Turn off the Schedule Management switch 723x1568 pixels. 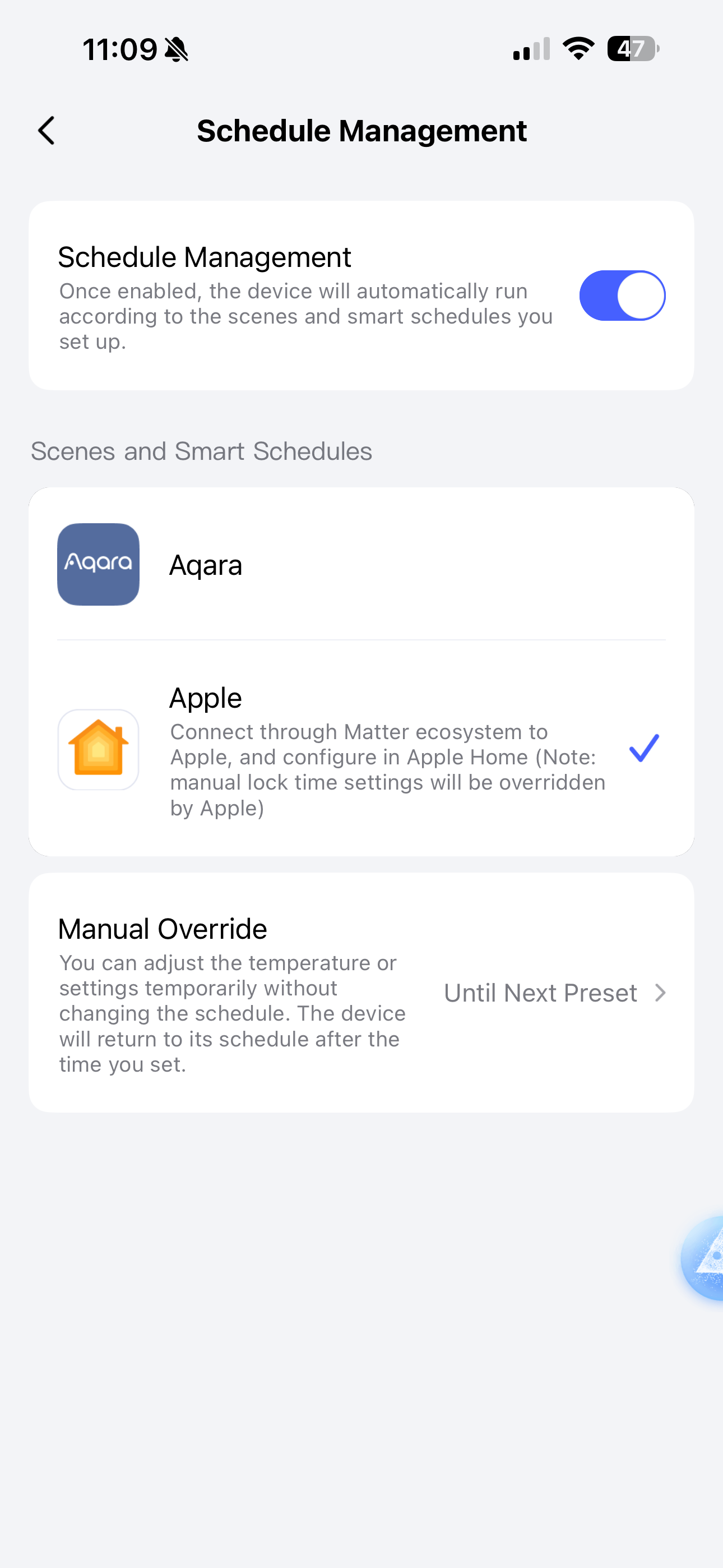click(622, 295)
